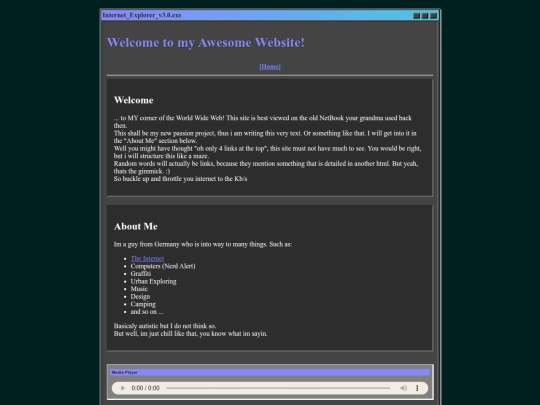Click the 'About Me' section heading

136,226
